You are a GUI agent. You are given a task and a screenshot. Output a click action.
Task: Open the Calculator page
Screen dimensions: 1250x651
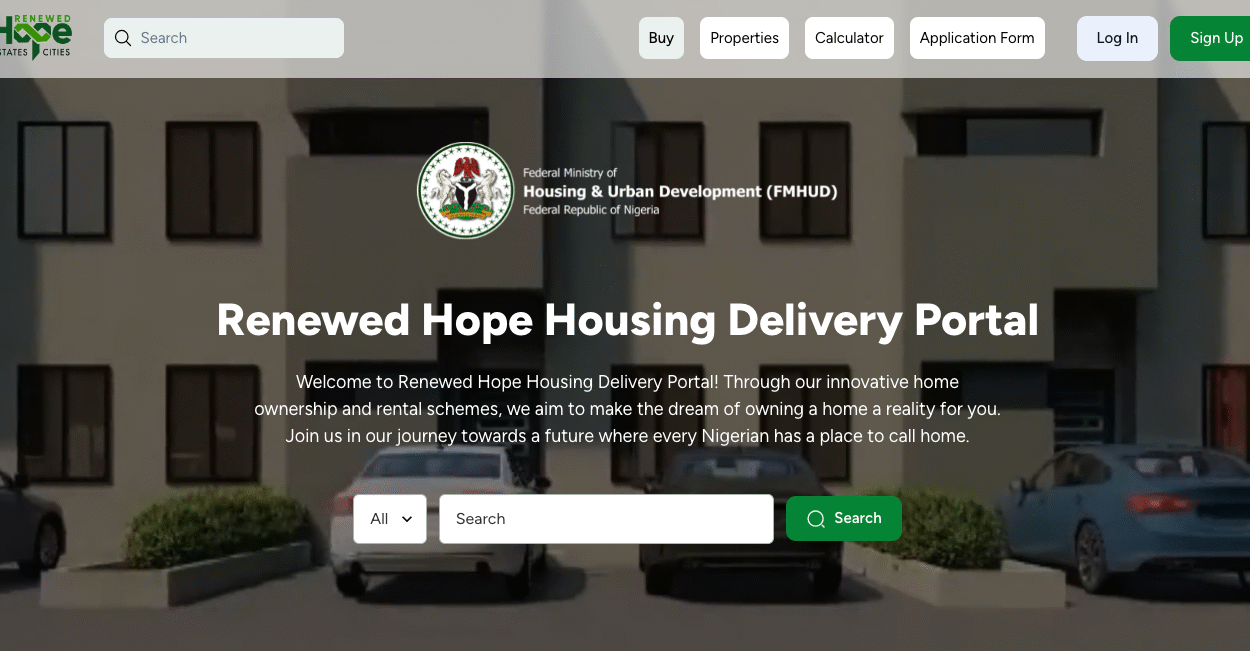point(849,38)
